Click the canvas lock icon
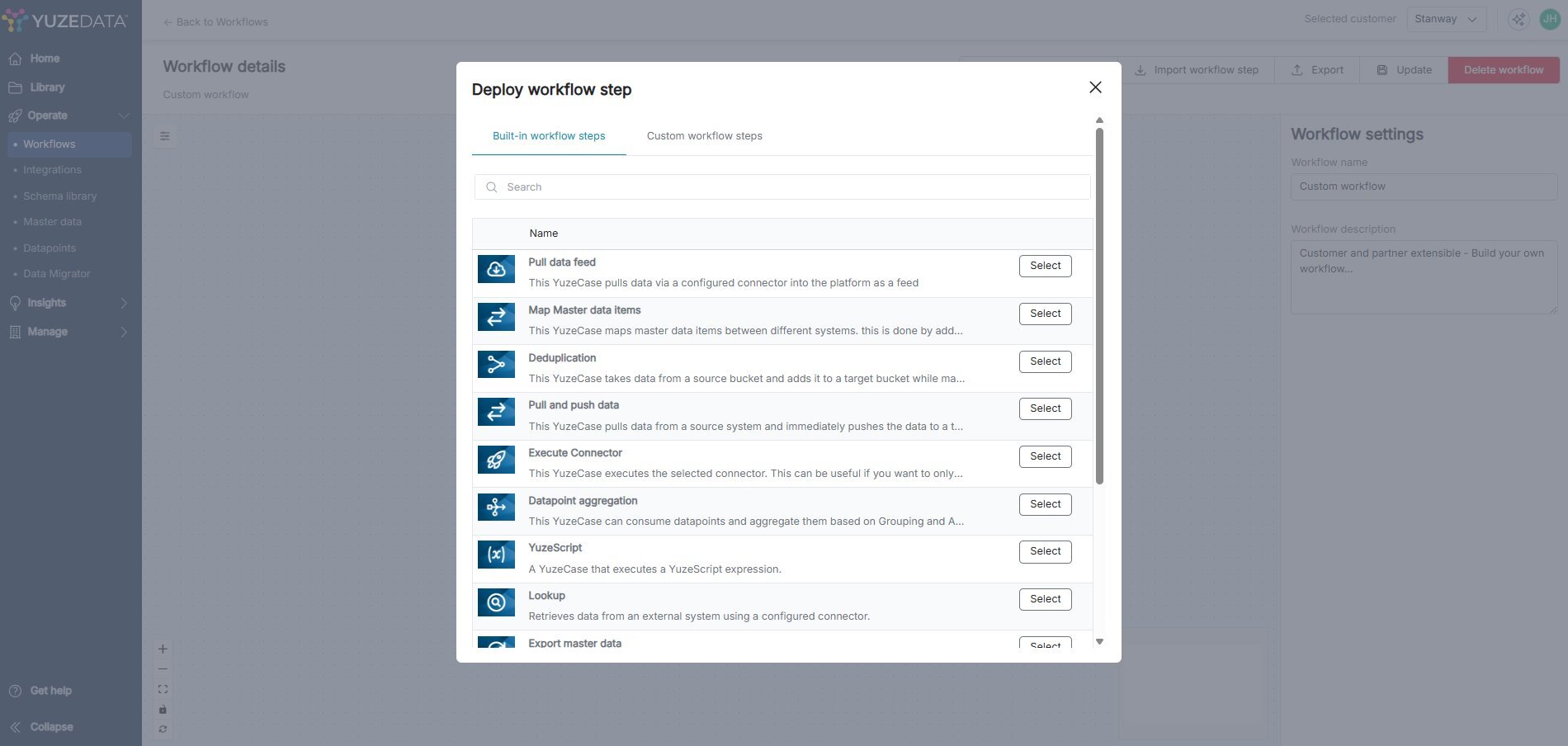Image resolution: width=1568 pixels, height=746 pixels. 163,710
